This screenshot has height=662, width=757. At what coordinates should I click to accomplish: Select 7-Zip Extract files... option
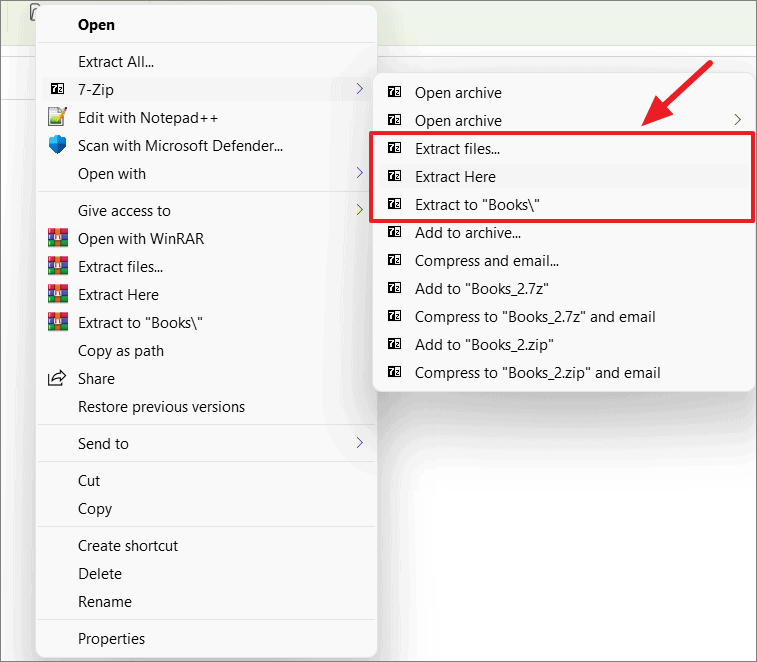click(564, 148)
